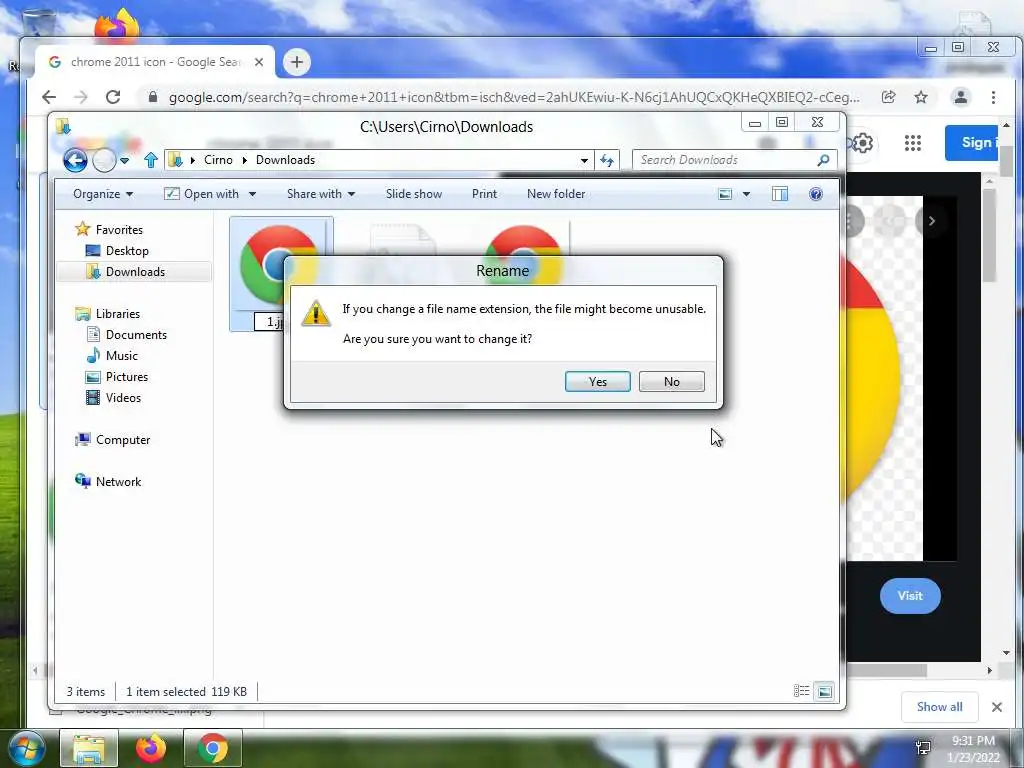Click Print in the Explorer toolbar
This screenshot has width=1024, height=768.
point(484,194)
